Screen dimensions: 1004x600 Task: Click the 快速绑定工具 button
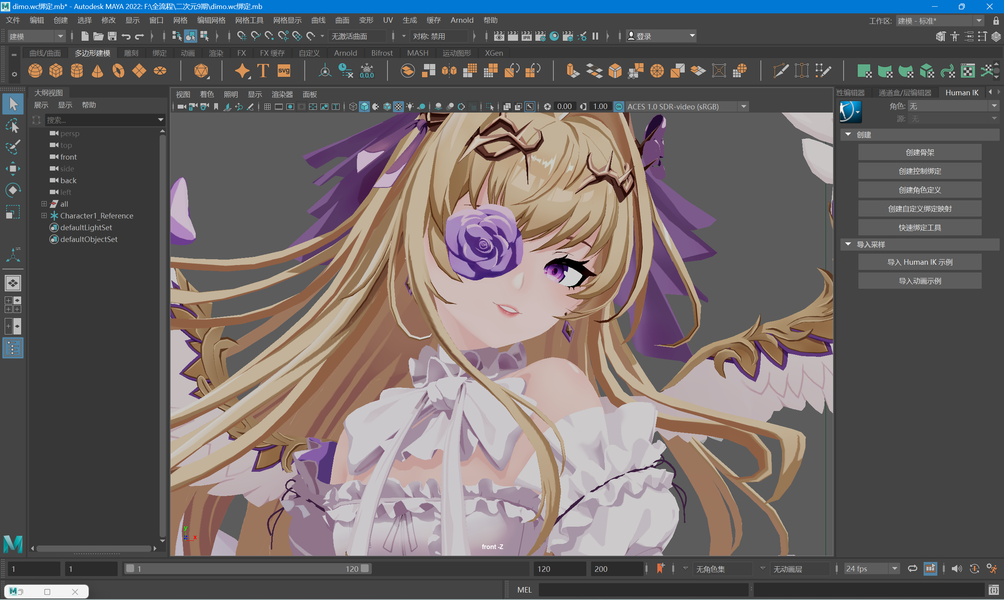pos(919,227)
